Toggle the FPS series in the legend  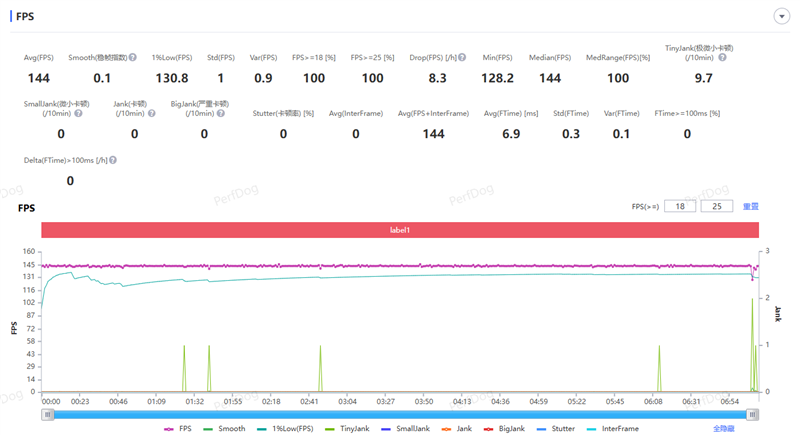(x=176, y=428)
